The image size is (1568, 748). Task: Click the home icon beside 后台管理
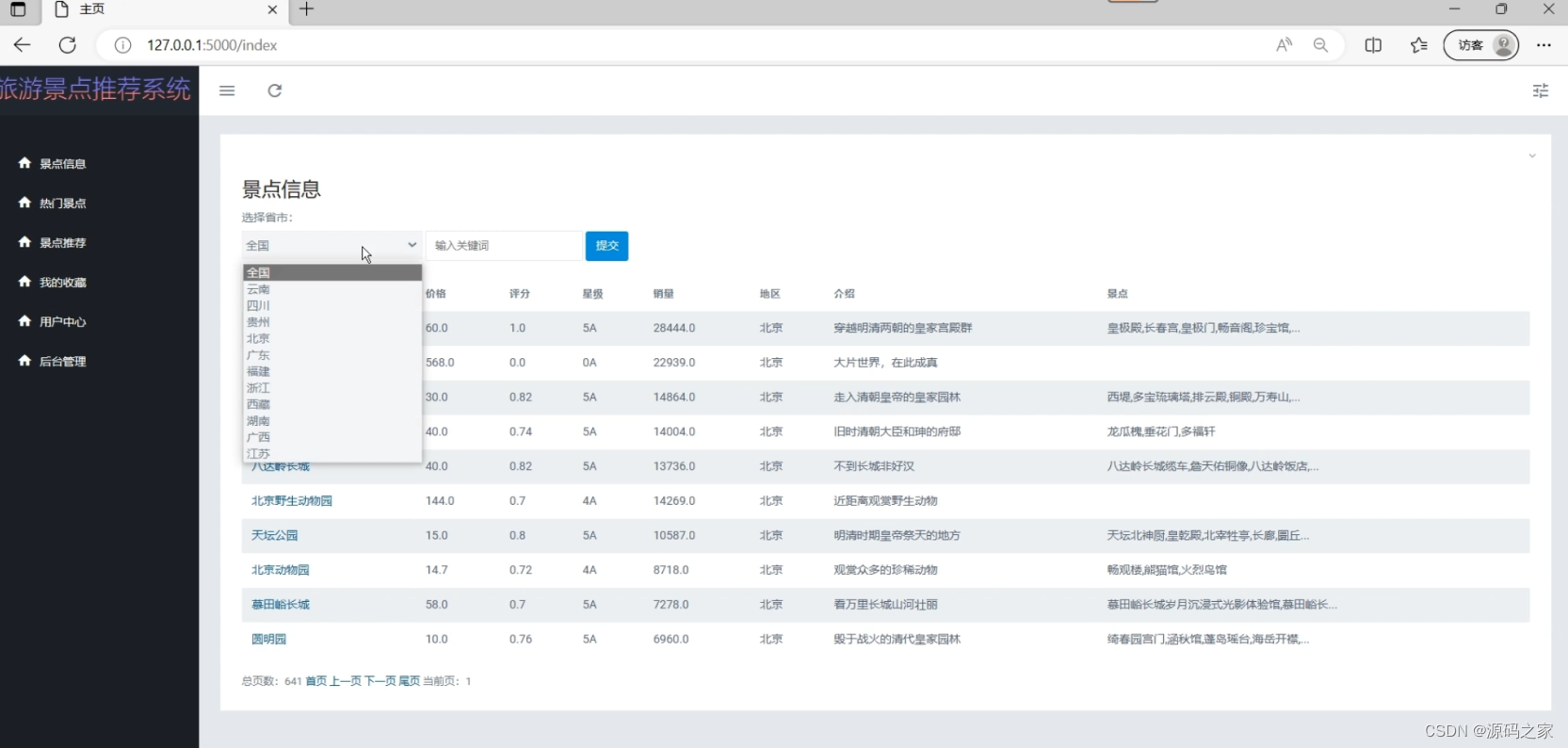[x=24, y=361]
